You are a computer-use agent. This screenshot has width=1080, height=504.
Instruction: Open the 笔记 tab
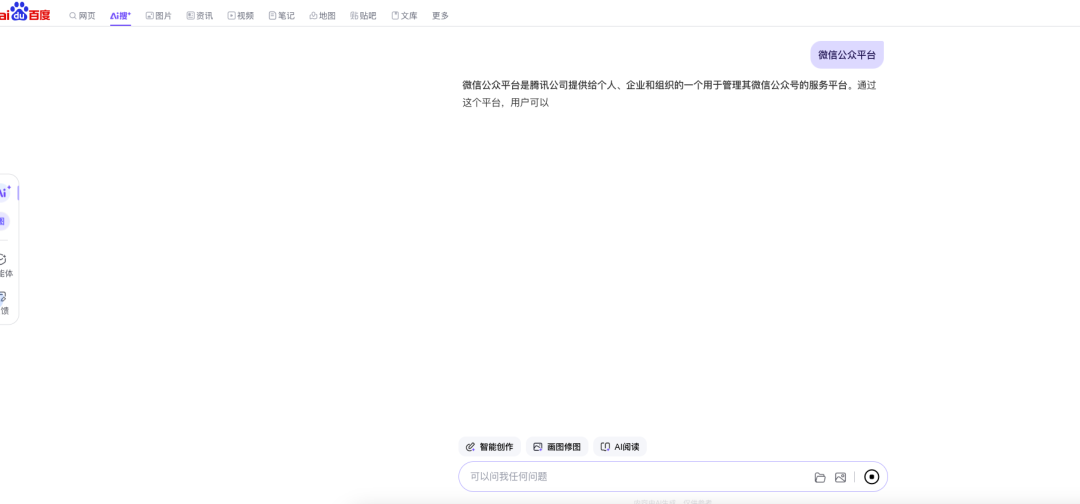(282, 15)
